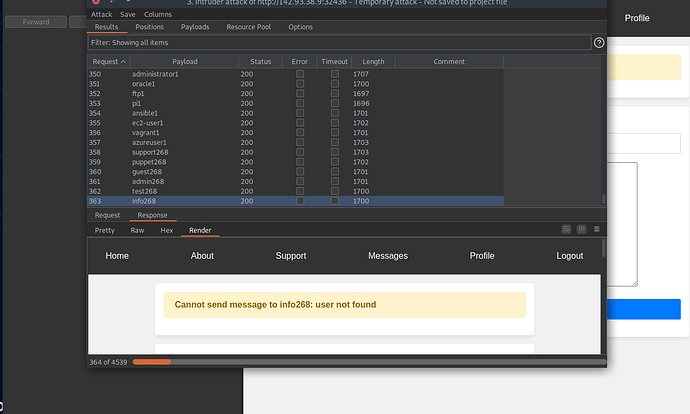Switch to the Request tab
The width and height of the screenshot is (690, 414).
point(107,215)
